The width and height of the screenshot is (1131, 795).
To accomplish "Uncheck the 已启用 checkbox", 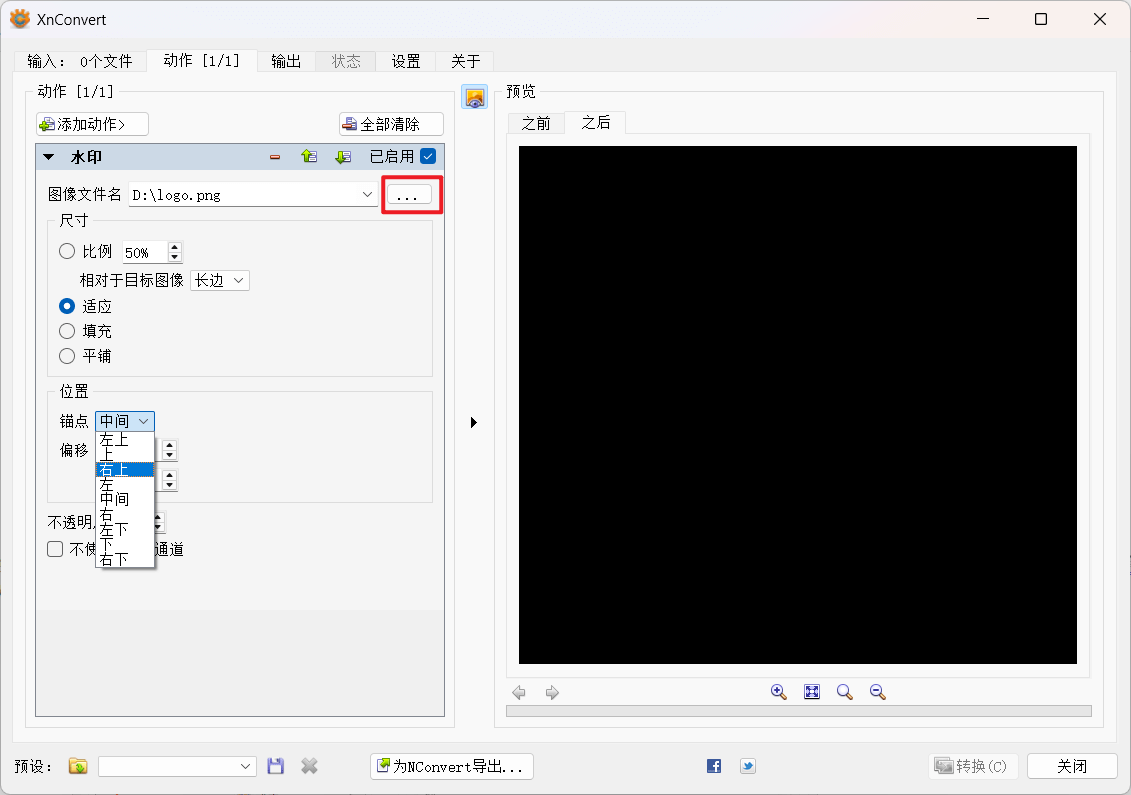I will click(x=428, y=157).
